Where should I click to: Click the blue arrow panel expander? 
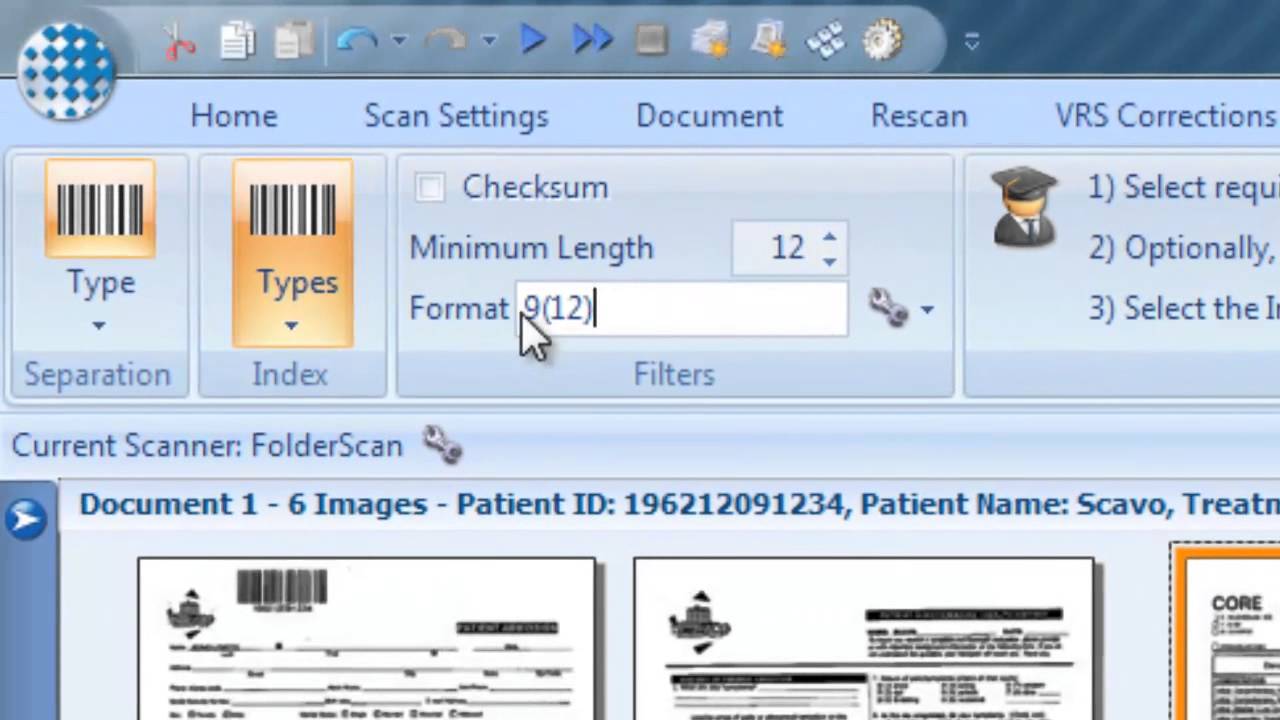(26, 517)
